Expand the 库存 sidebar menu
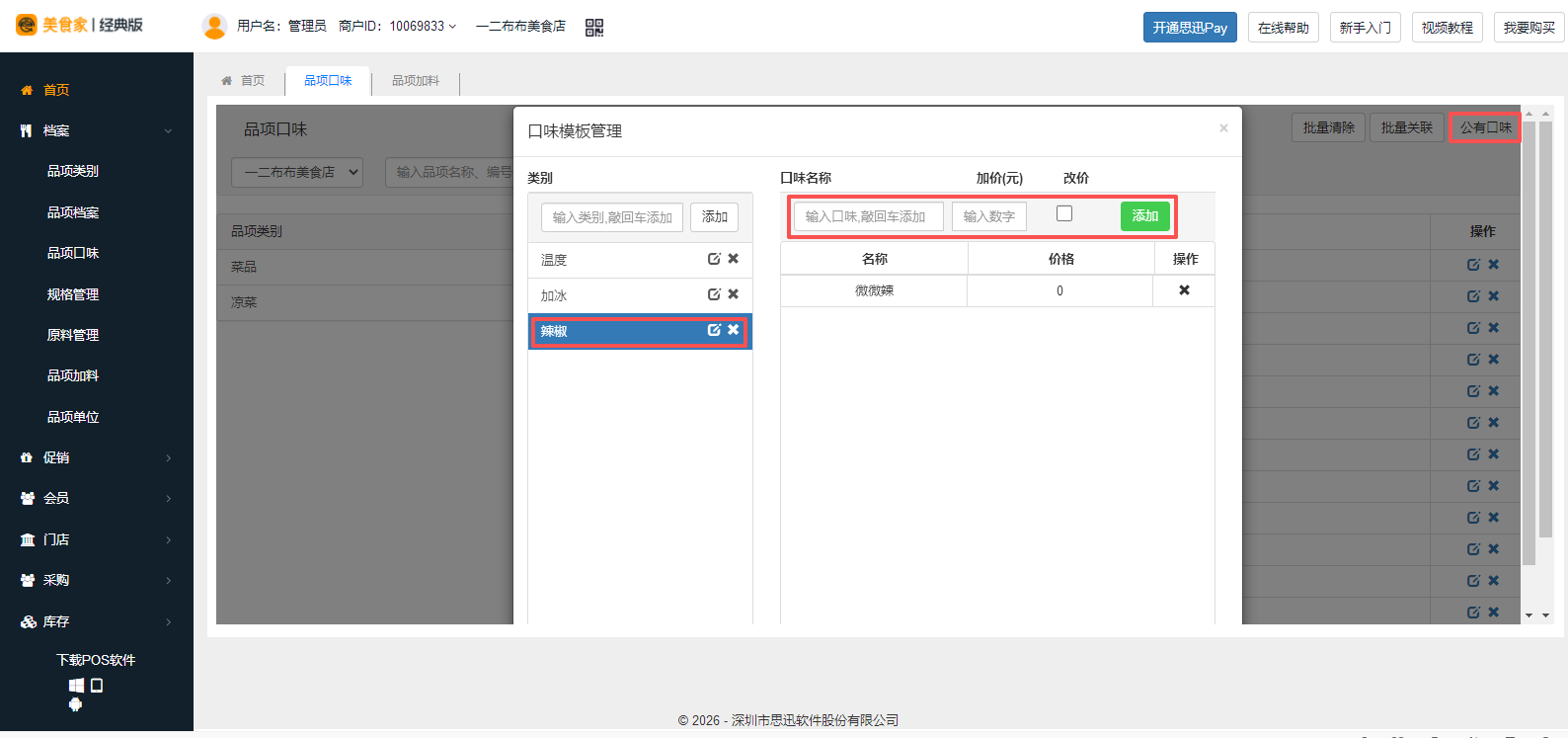 click(97, 621)
